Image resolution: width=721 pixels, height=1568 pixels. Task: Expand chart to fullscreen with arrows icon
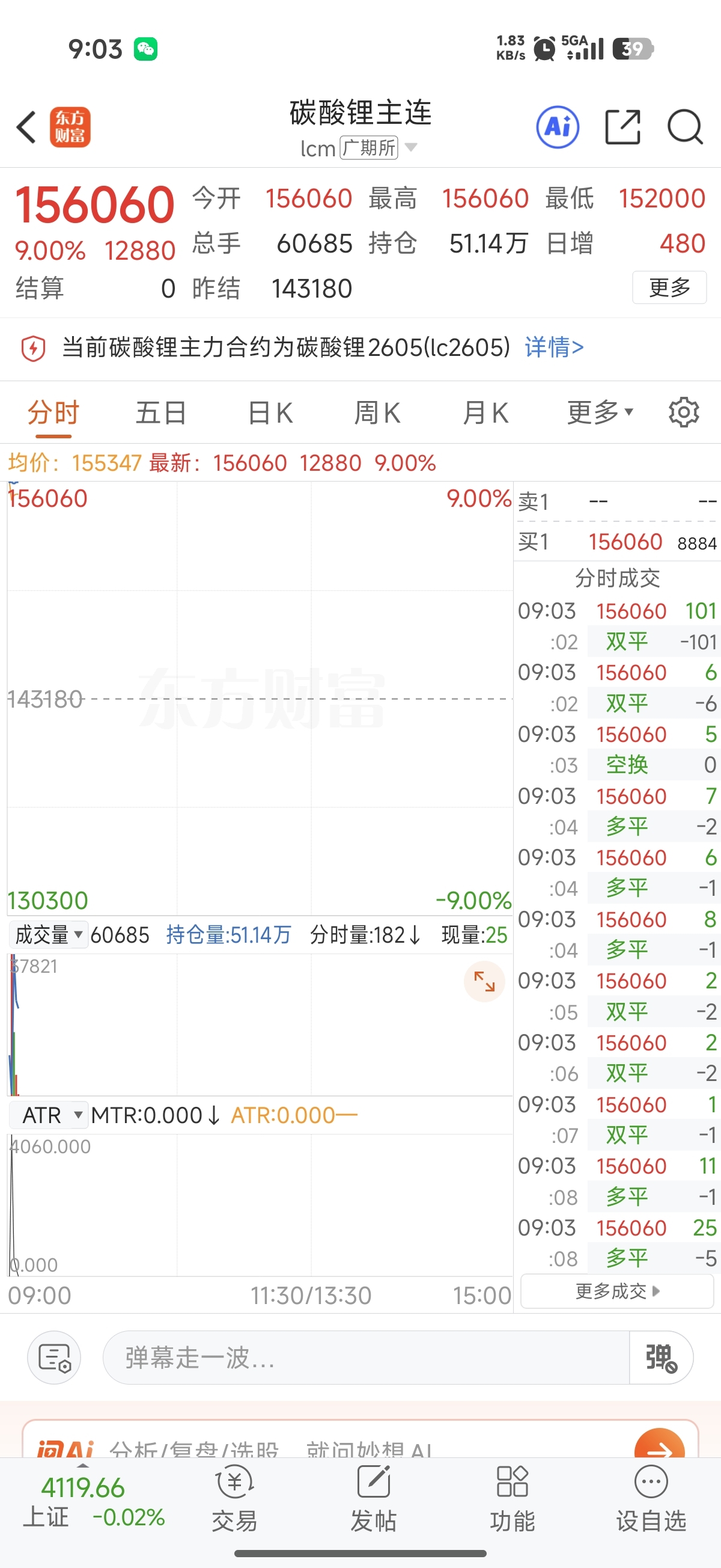point(484,981)
